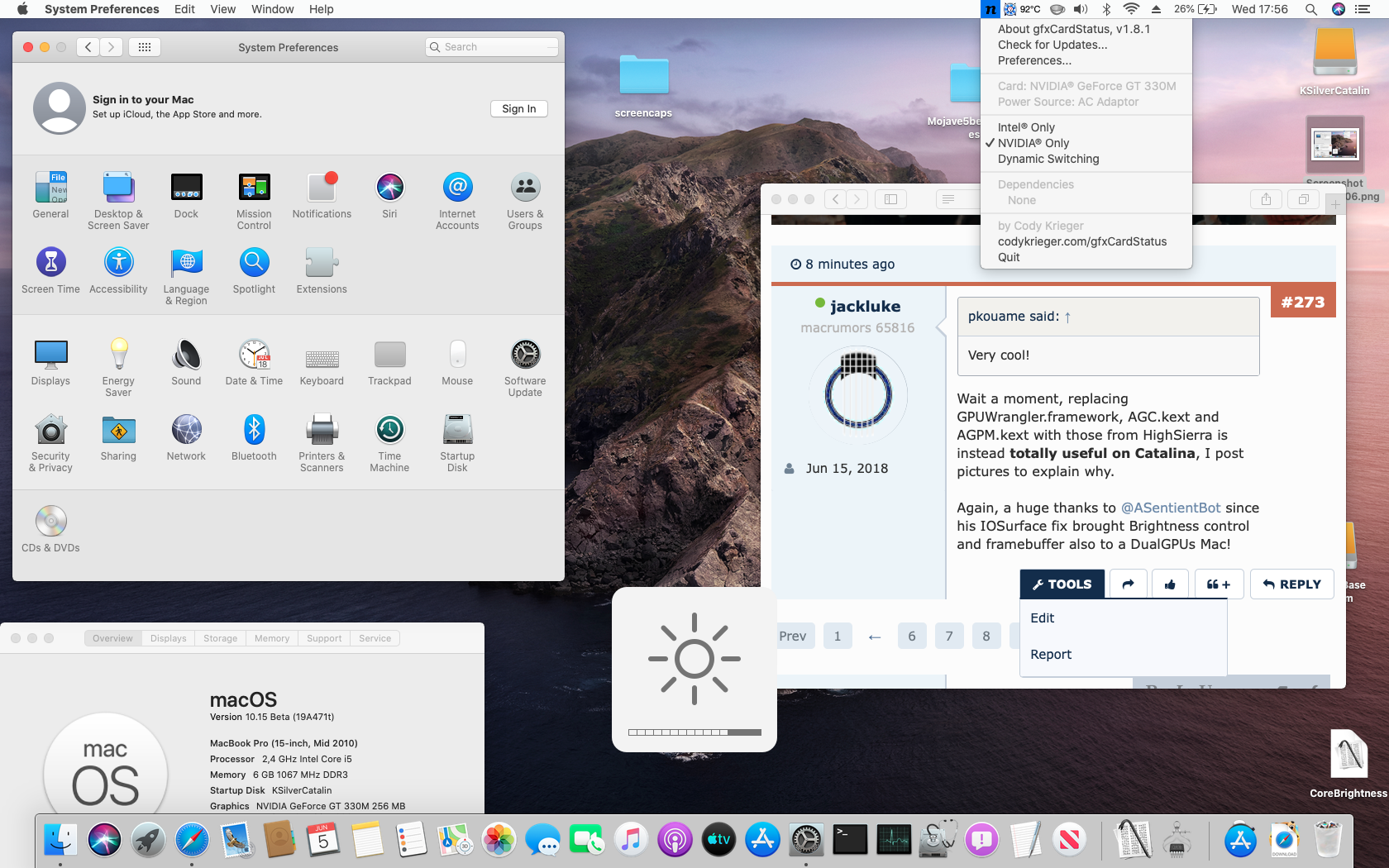Open Startup Disk preferences
The height and width of the screenshot is (868, 1389).
(x=457, y=443)
